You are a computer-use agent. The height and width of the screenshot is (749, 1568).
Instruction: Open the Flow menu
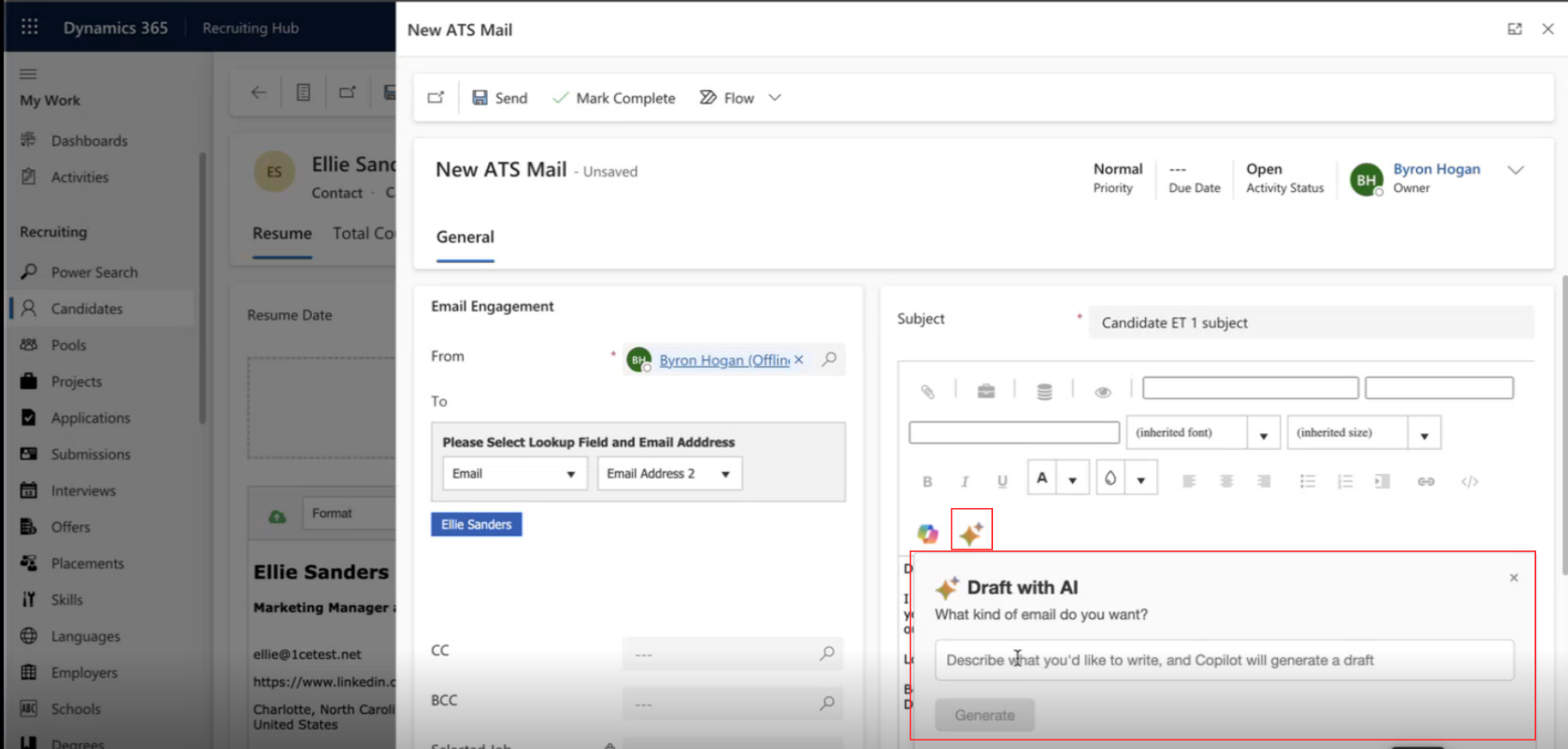click(x=727, y=98)
